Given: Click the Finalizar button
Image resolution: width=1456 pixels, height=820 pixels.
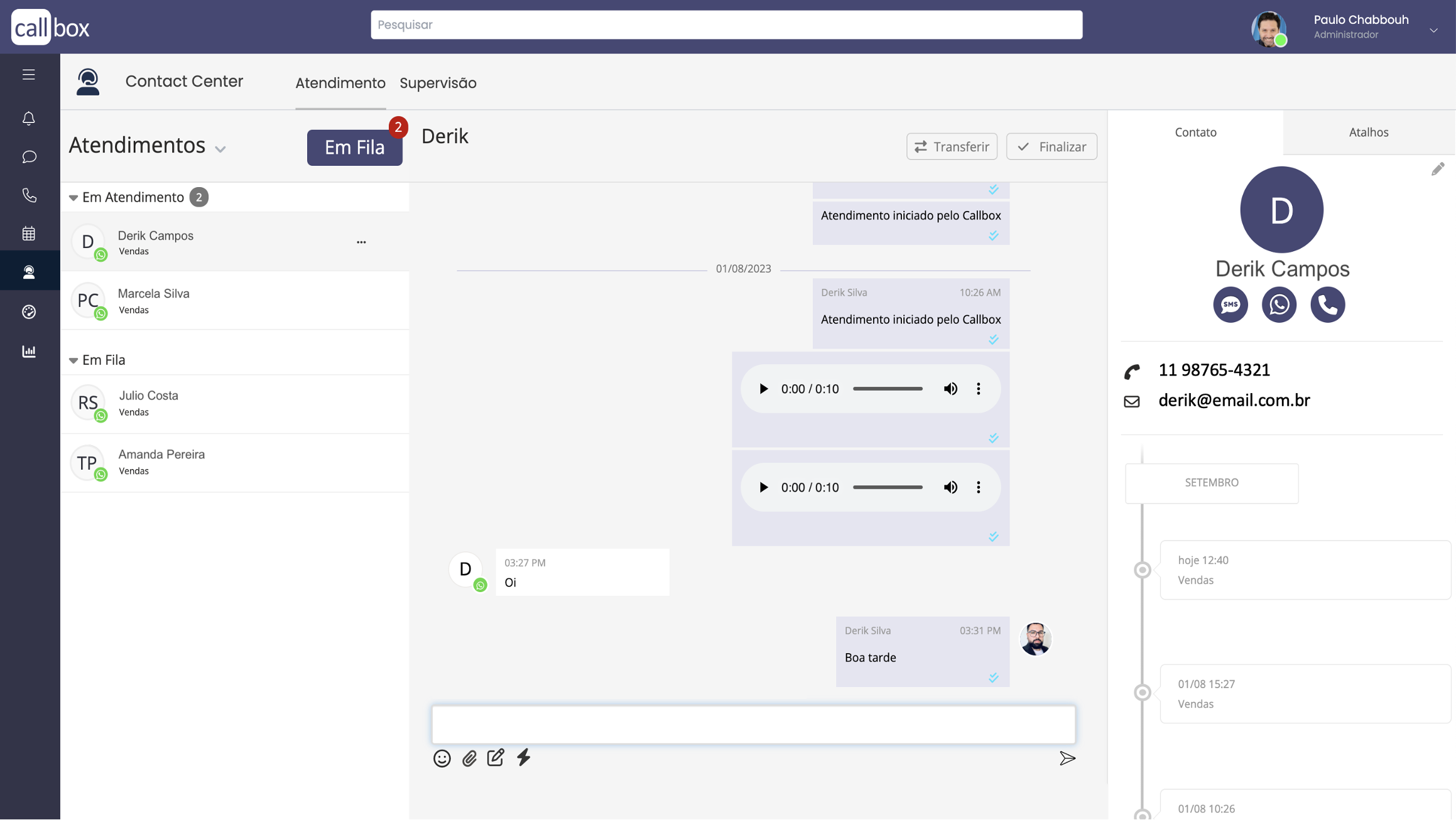Looking at the screenshot, I should point(1051,146).
